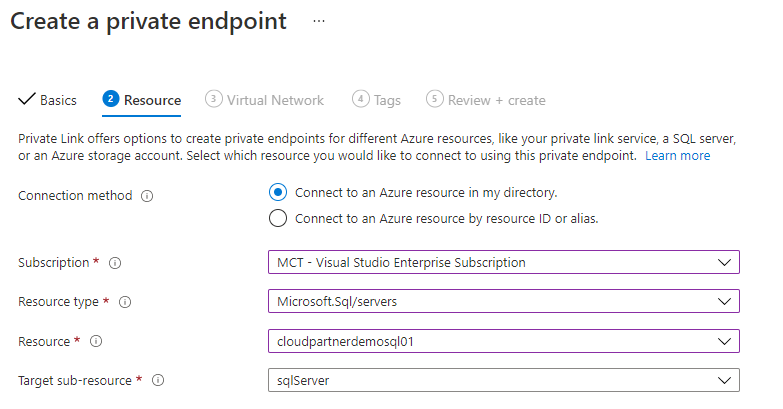Click the step 2 Resource circle icon
783x409 pixels.
[110, 99]
